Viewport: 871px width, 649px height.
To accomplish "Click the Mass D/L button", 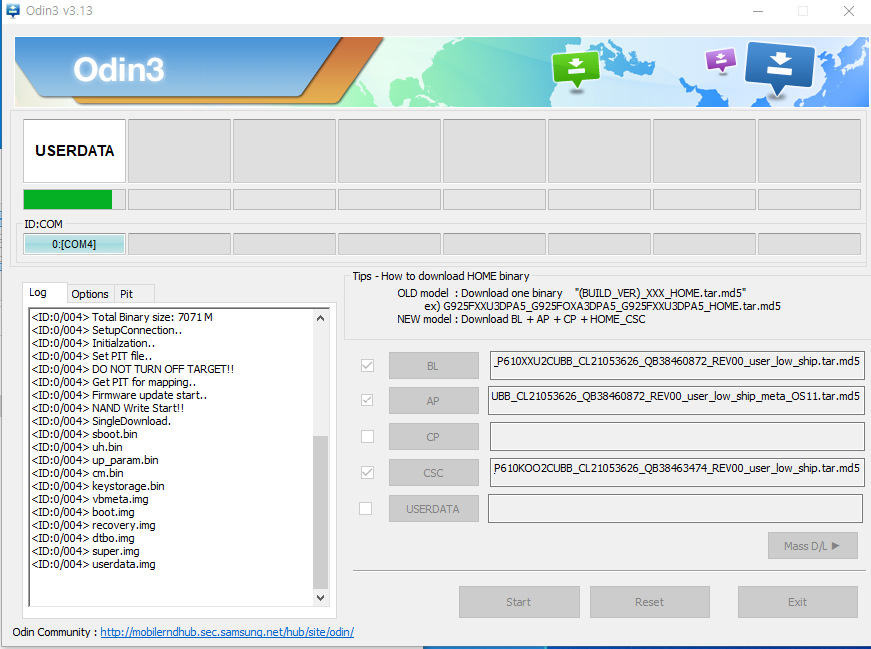I will (x=813, y=546).
